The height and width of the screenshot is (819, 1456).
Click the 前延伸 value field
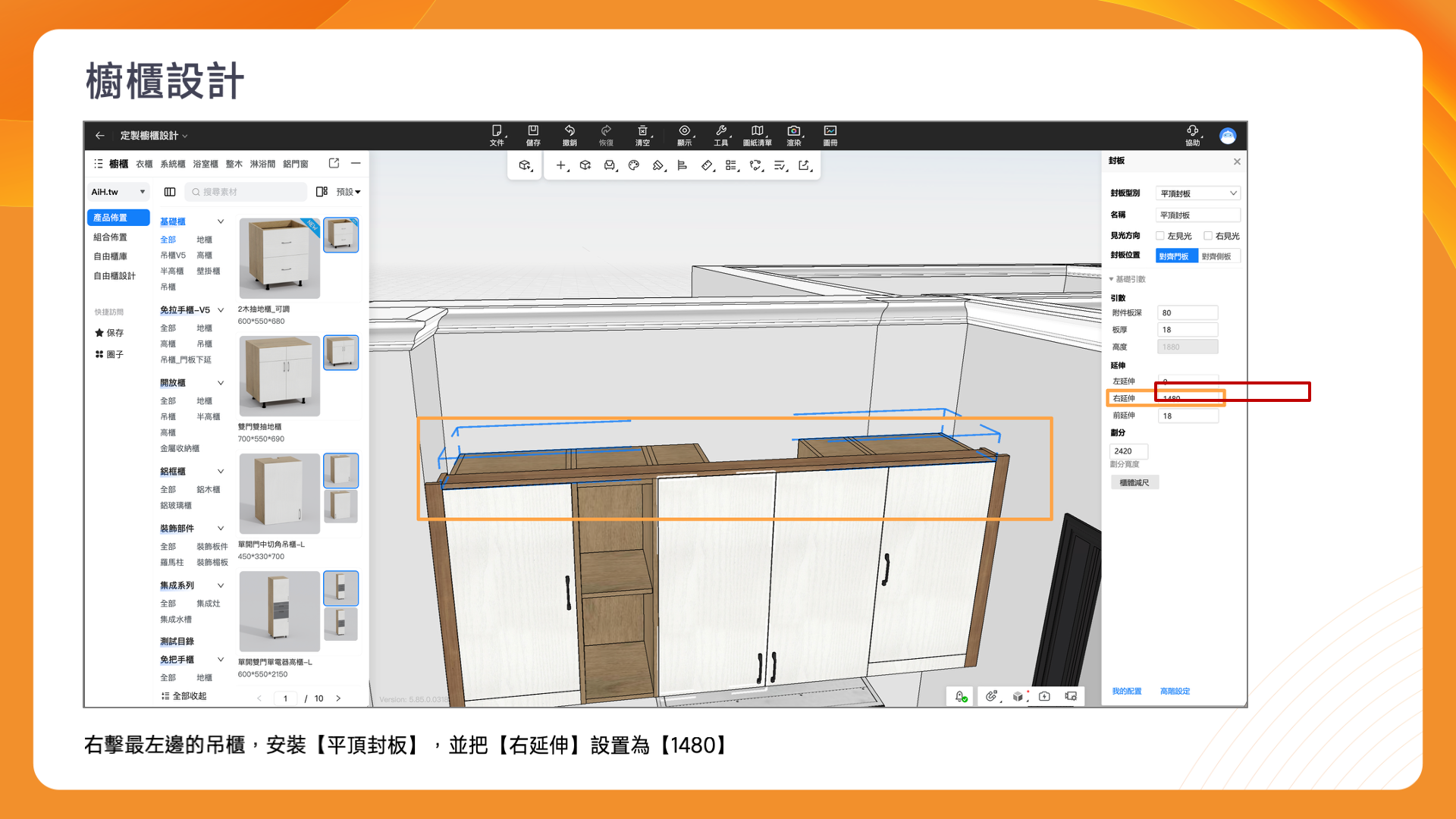point(1188,416)
